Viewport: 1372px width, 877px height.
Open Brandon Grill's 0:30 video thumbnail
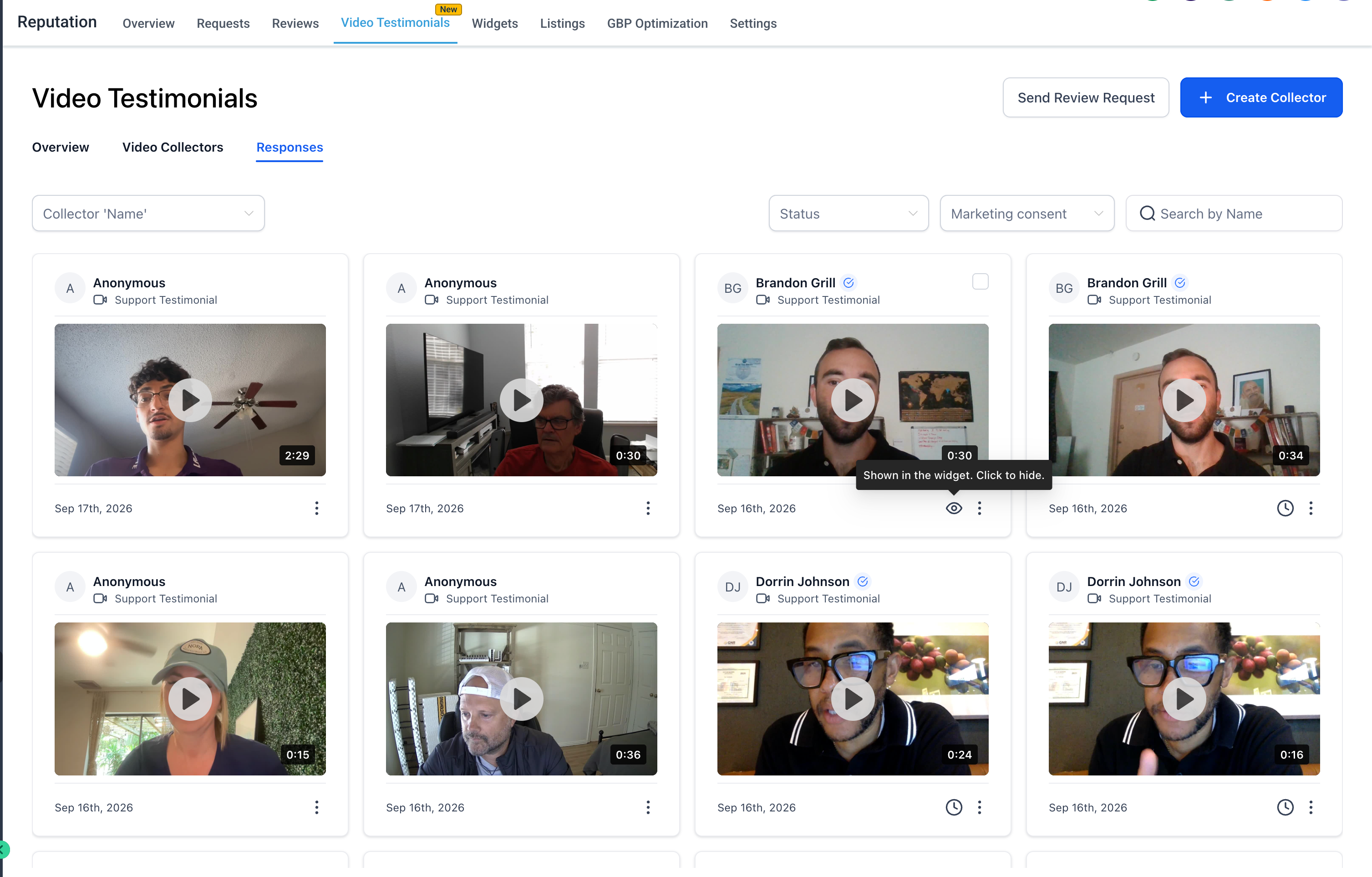tap(852, 400)
